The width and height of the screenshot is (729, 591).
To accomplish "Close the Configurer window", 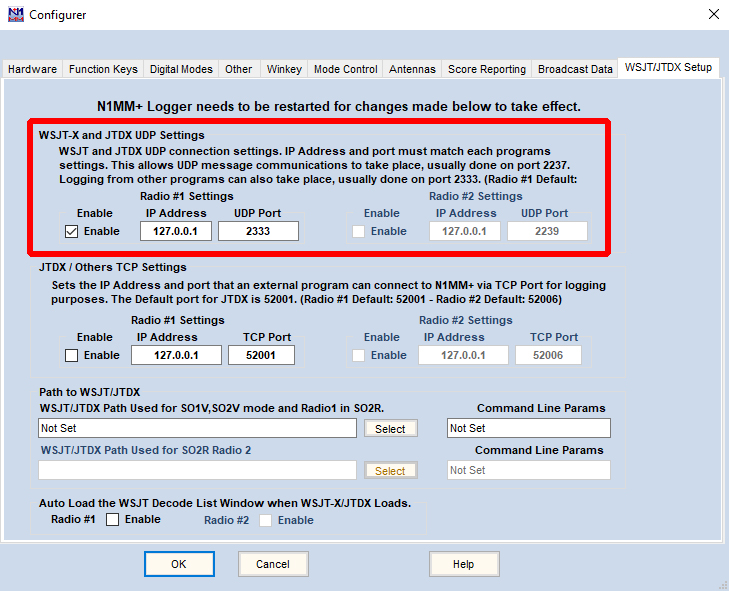I will click(714, 14).
